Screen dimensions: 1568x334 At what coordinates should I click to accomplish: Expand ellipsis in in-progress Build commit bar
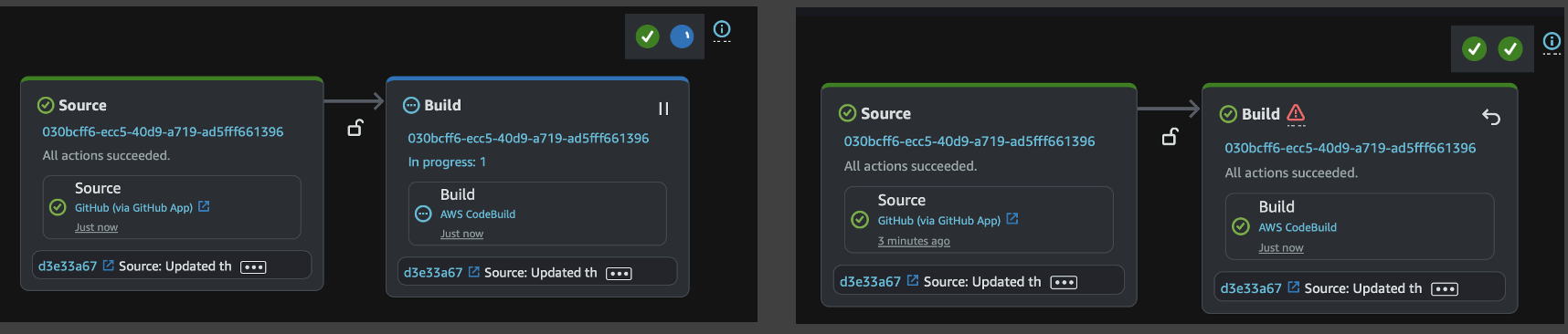619,274
